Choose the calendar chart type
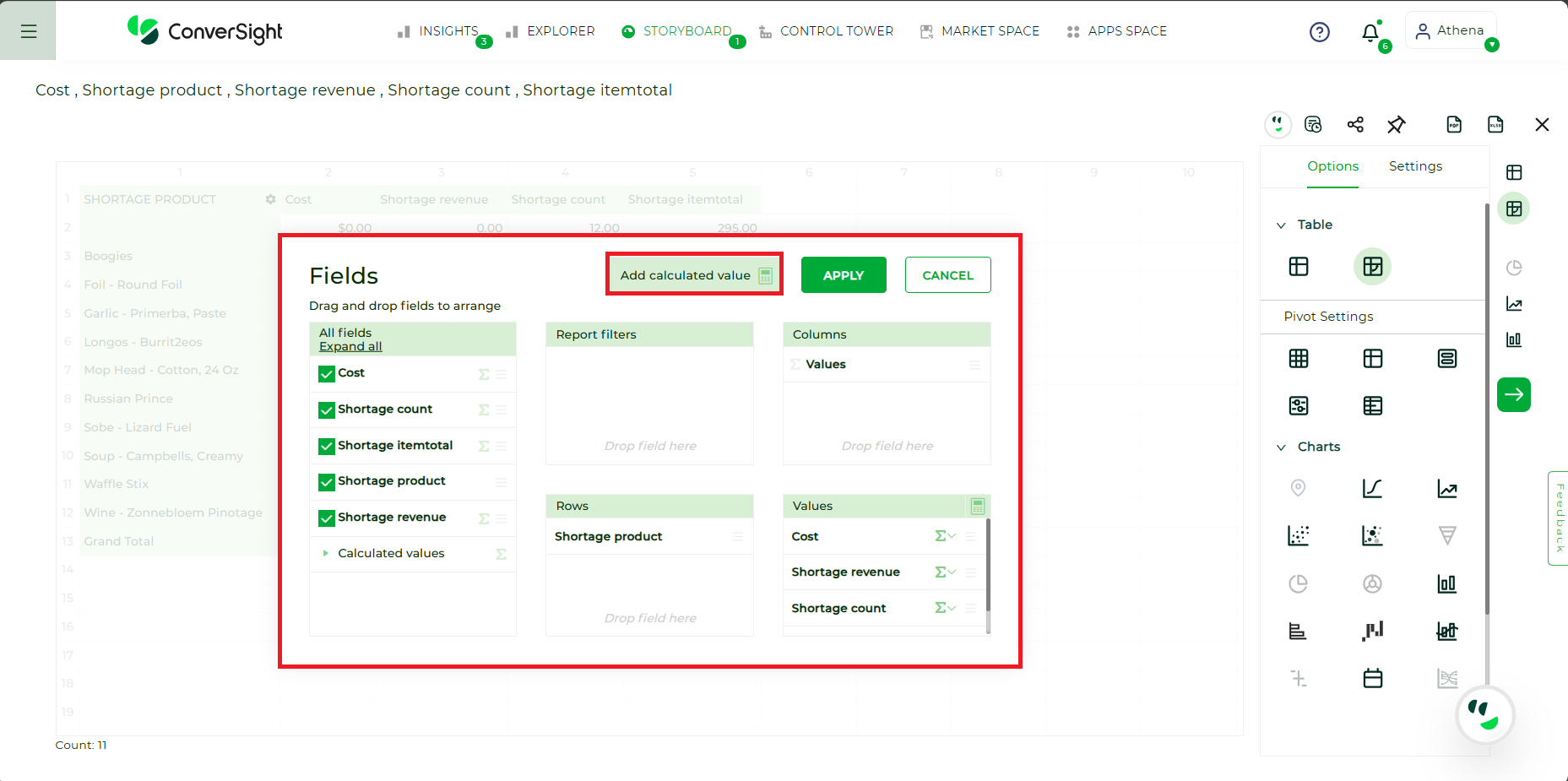 coord(1373,678)
